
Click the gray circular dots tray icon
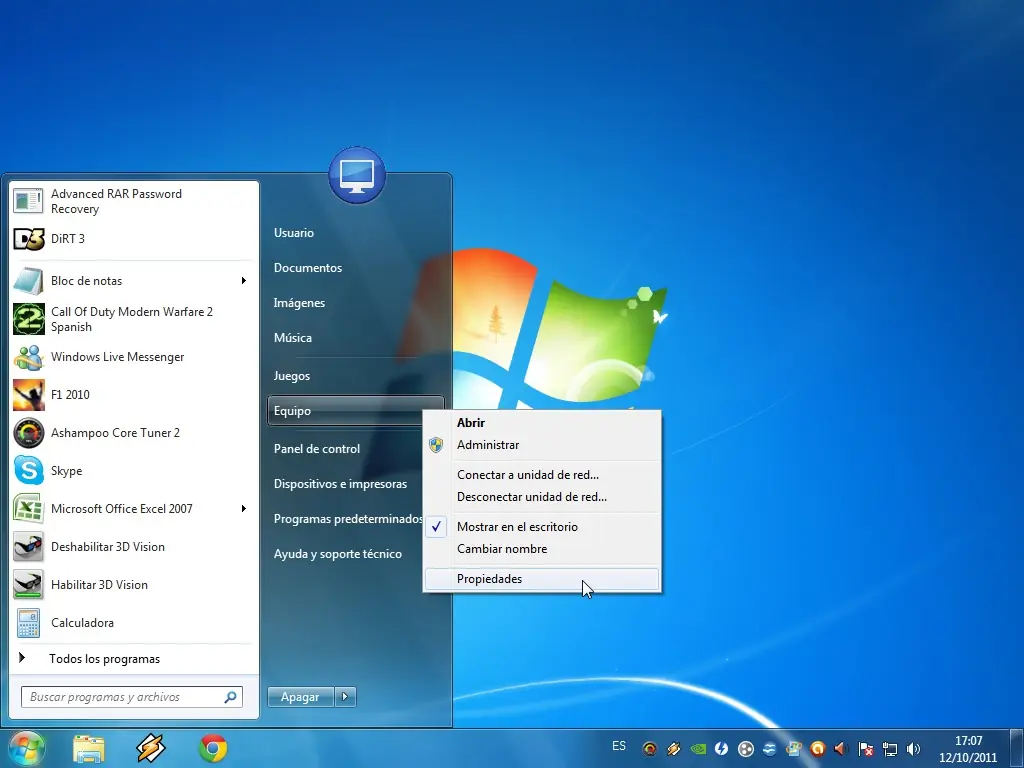tap(746, 749)
